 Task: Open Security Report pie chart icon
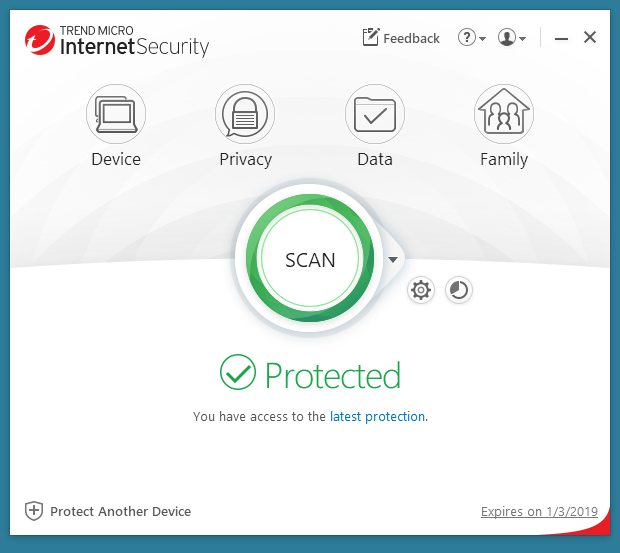pos(459,291)
